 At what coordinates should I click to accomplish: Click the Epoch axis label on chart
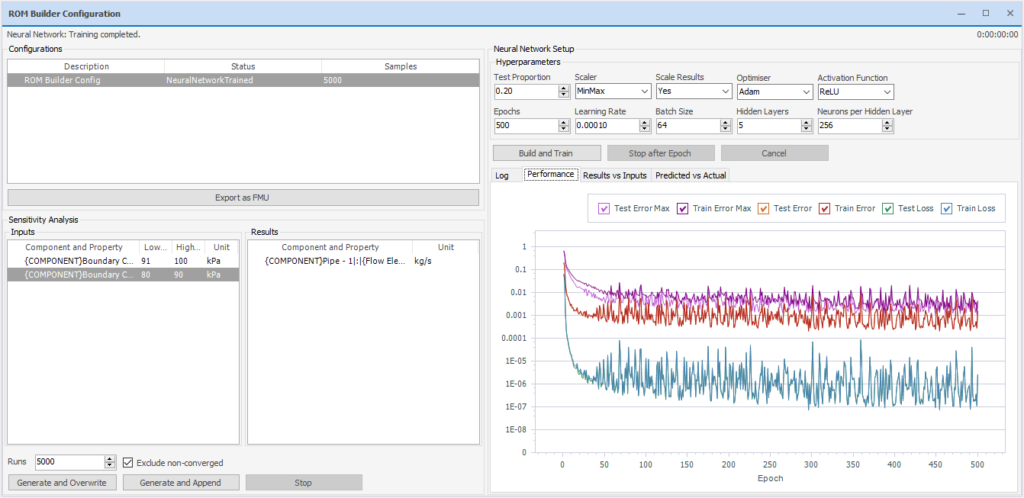[770, 478]
